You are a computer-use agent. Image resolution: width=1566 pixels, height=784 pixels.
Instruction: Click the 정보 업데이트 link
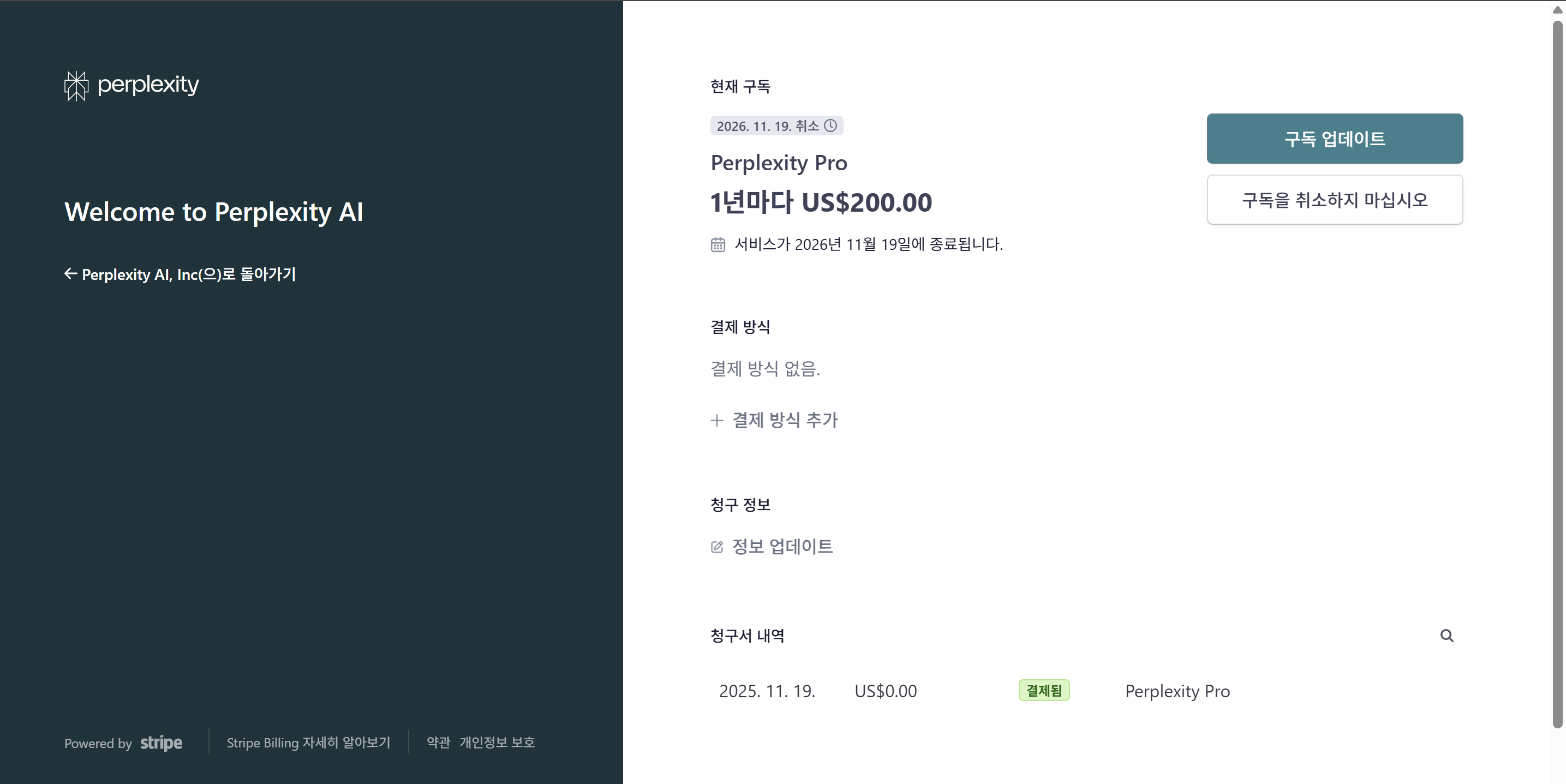click(783, 546)
